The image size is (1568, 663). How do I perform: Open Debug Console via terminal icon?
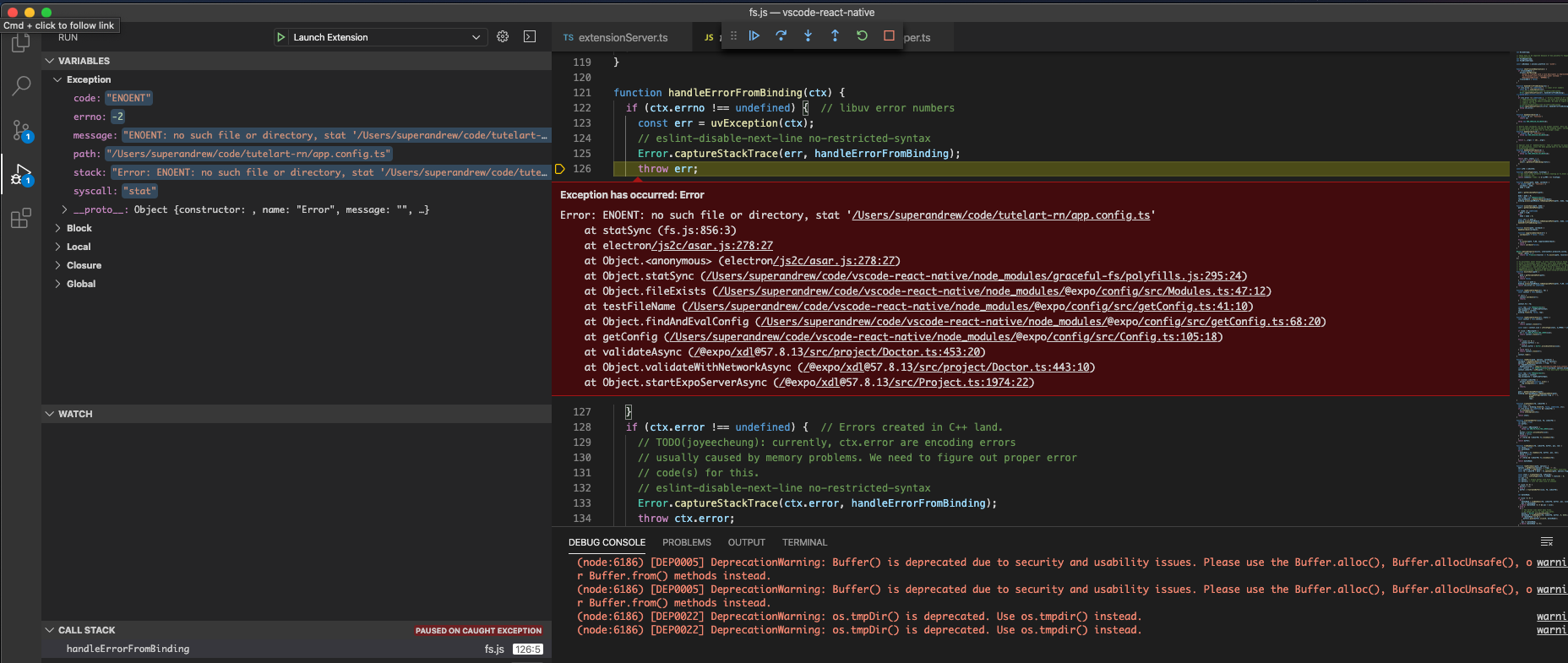(x=530, y=37)
